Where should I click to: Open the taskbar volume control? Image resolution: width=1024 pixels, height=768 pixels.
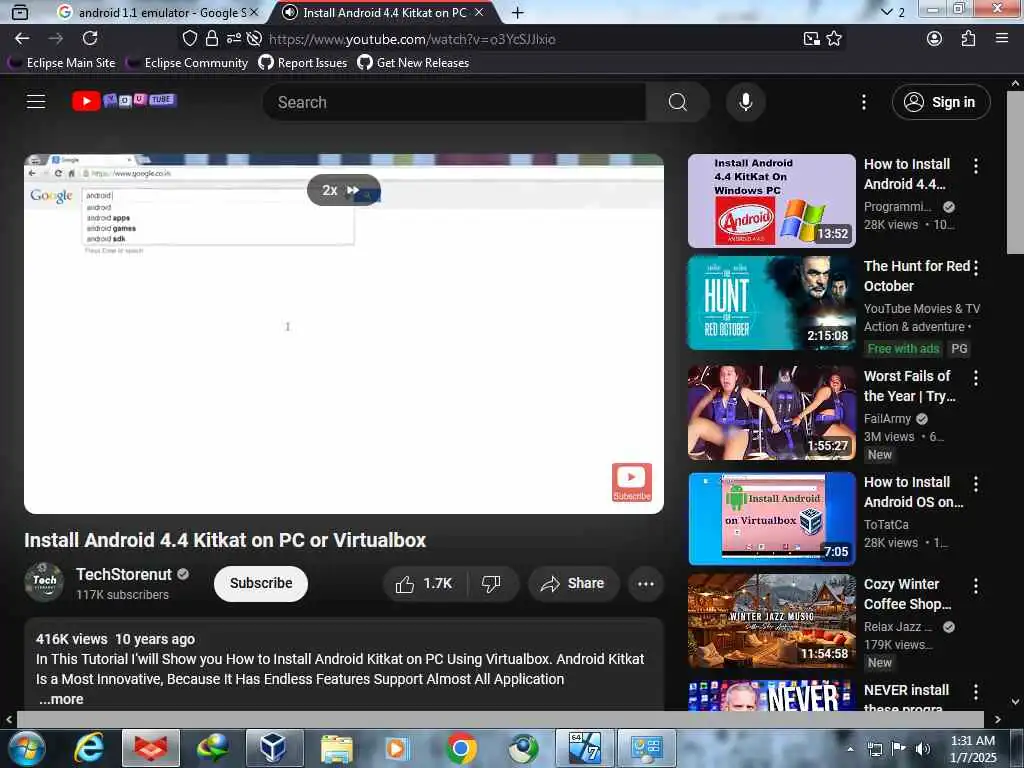(923, 748)
